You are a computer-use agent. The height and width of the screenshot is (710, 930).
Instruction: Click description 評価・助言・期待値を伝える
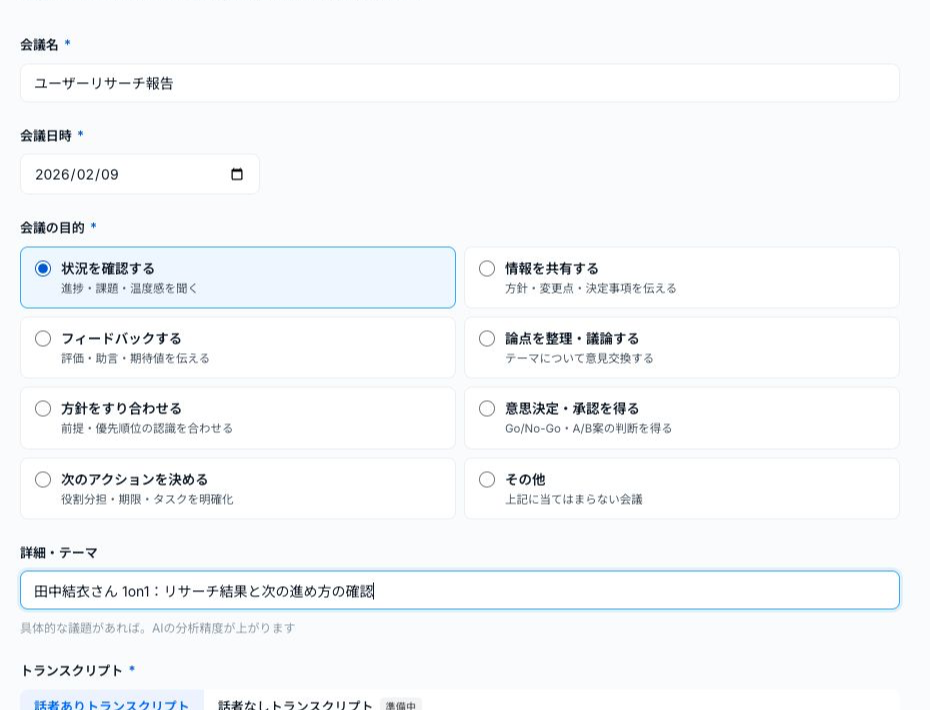[x=135, y=358]
